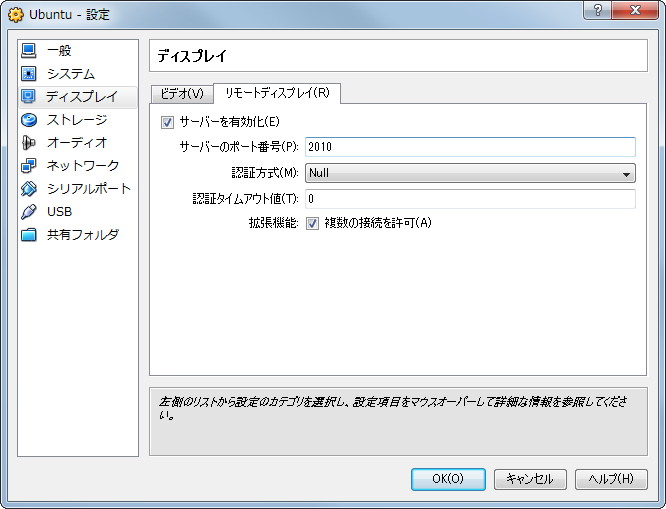Viewport: 666px width, 509px height.
Task: Click the ディスプレイ screen icon in sidebar
Action: [29, 96]
